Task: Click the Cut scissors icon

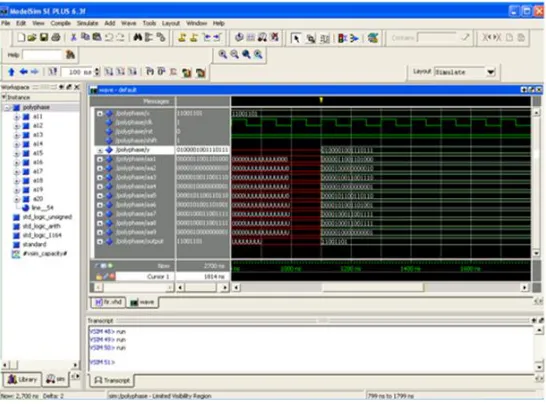Action: click(73, 37)
